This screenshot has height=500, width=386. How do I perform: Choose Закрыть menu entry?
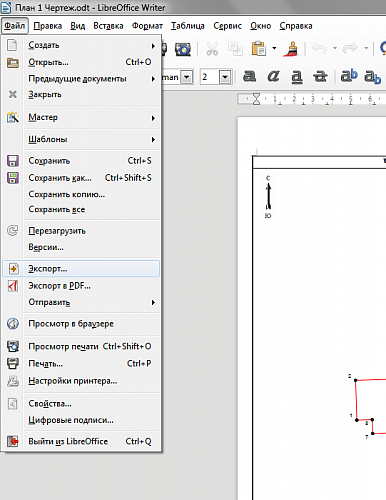pos(81,95)
